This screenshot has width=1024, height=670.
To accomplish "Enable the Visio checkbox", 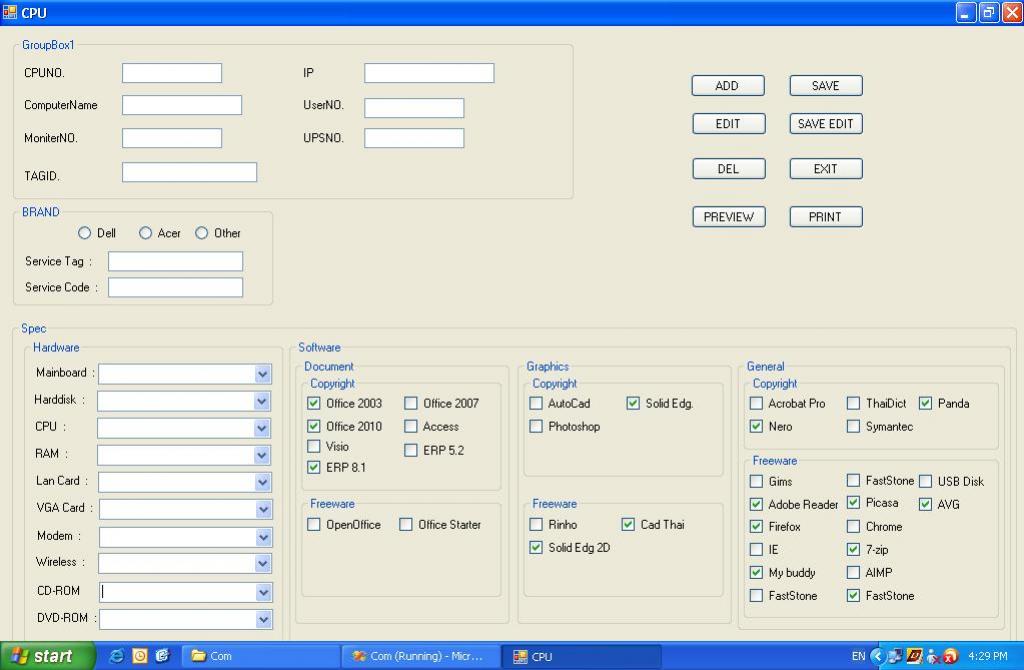I will click(x=314, y=447).
